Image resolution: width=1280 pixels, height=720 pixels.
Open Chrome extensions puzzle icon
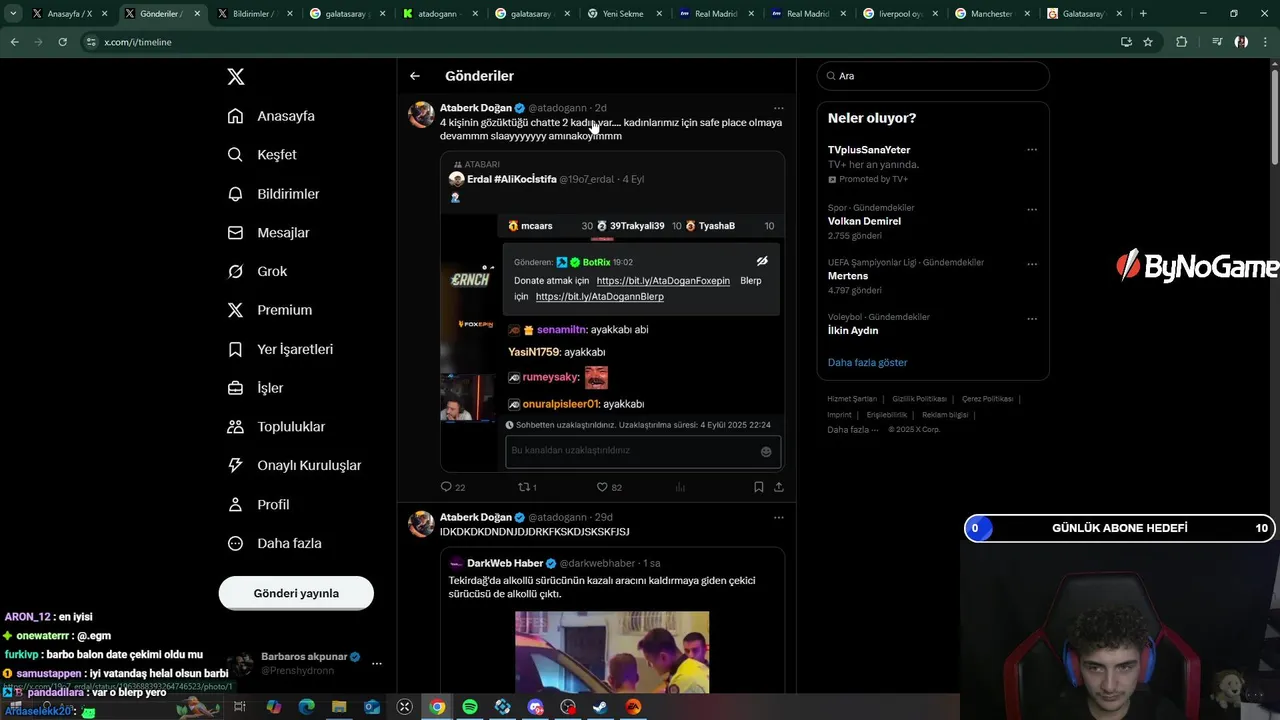(x=1181, y=42)
